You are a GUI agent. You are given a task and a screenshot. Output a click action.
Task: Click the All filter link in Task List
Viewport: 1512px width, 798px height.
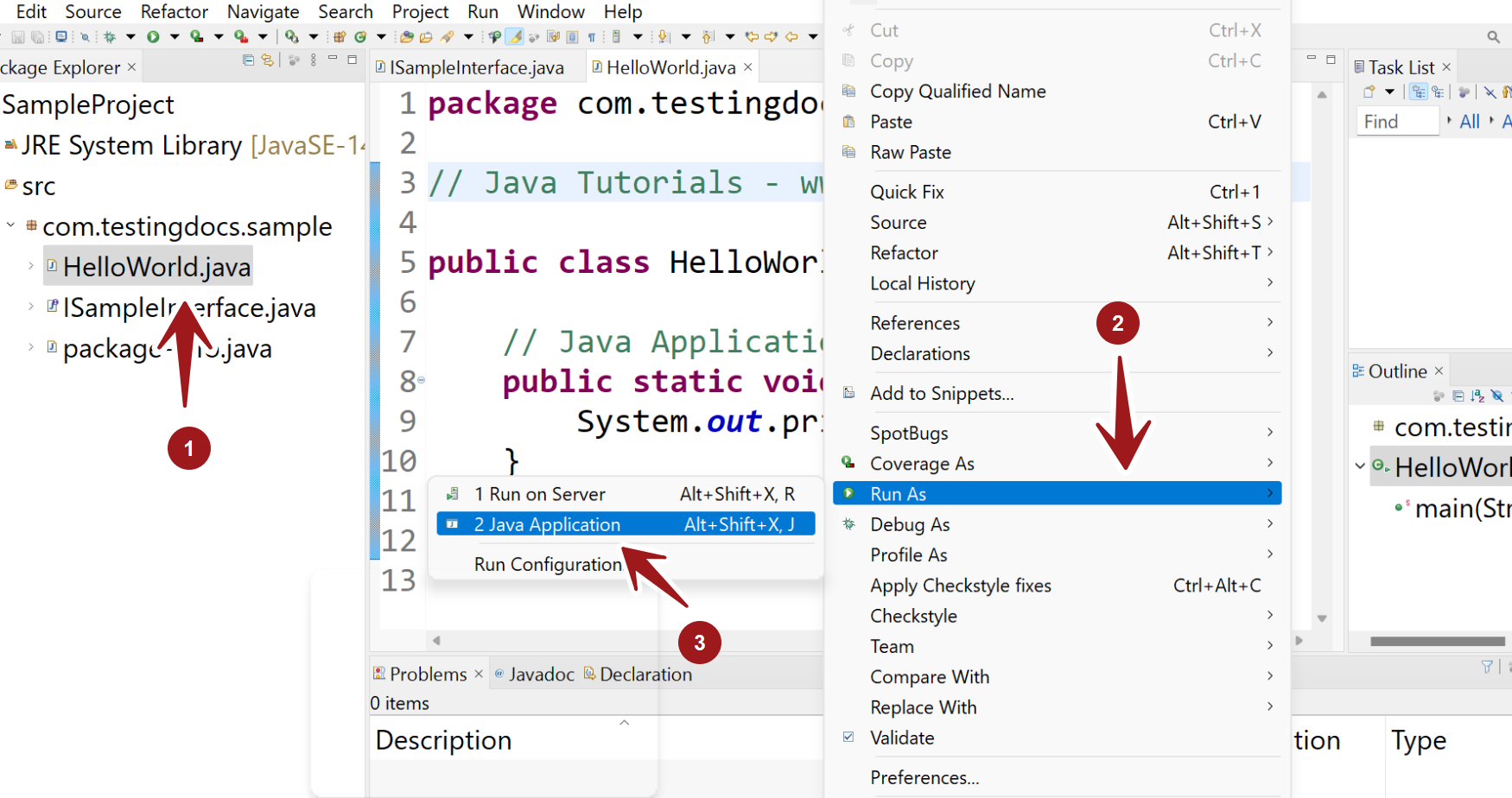(x=1469, y=122)
